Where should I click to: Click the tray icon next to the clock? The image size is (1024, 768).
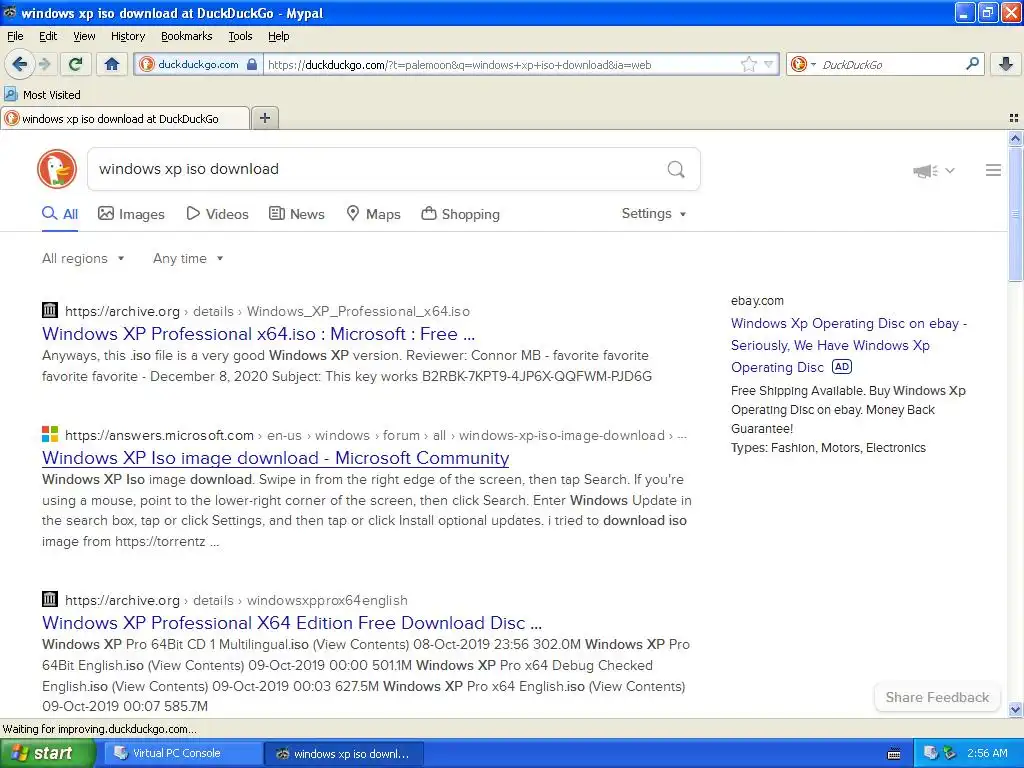pyautogui.click(x=950, y=753)
